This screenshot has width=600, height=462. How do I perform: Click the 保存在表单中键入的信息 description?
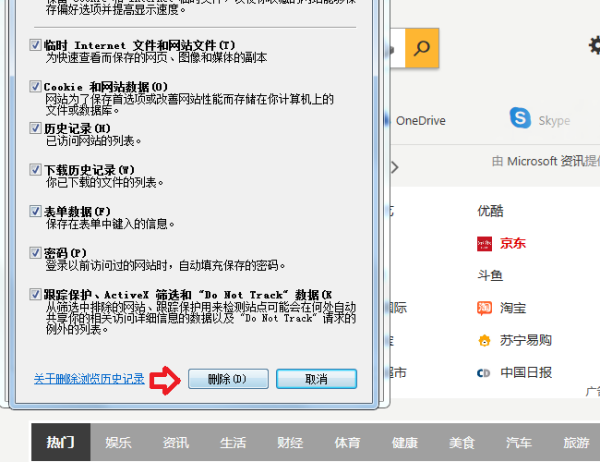tap(110, 224)
